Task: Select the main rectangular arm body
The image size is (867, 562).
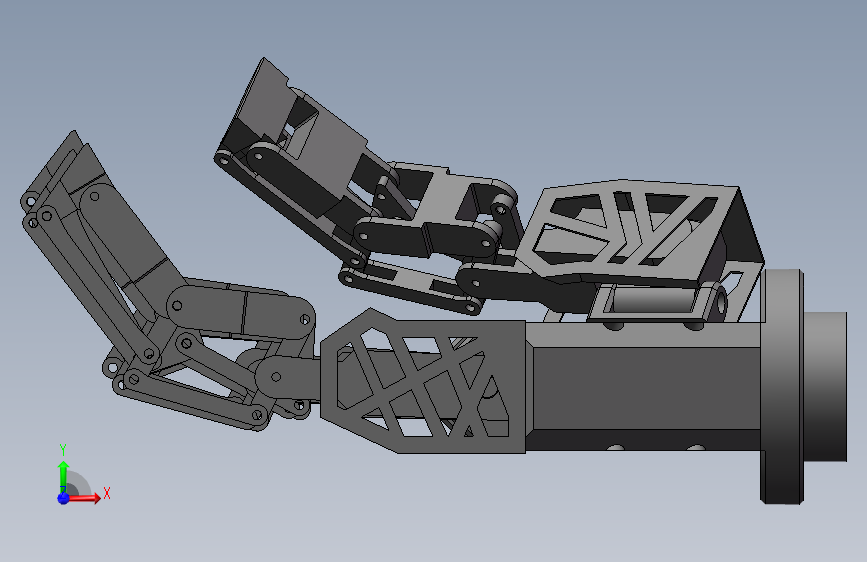Action: click(644, 387)
